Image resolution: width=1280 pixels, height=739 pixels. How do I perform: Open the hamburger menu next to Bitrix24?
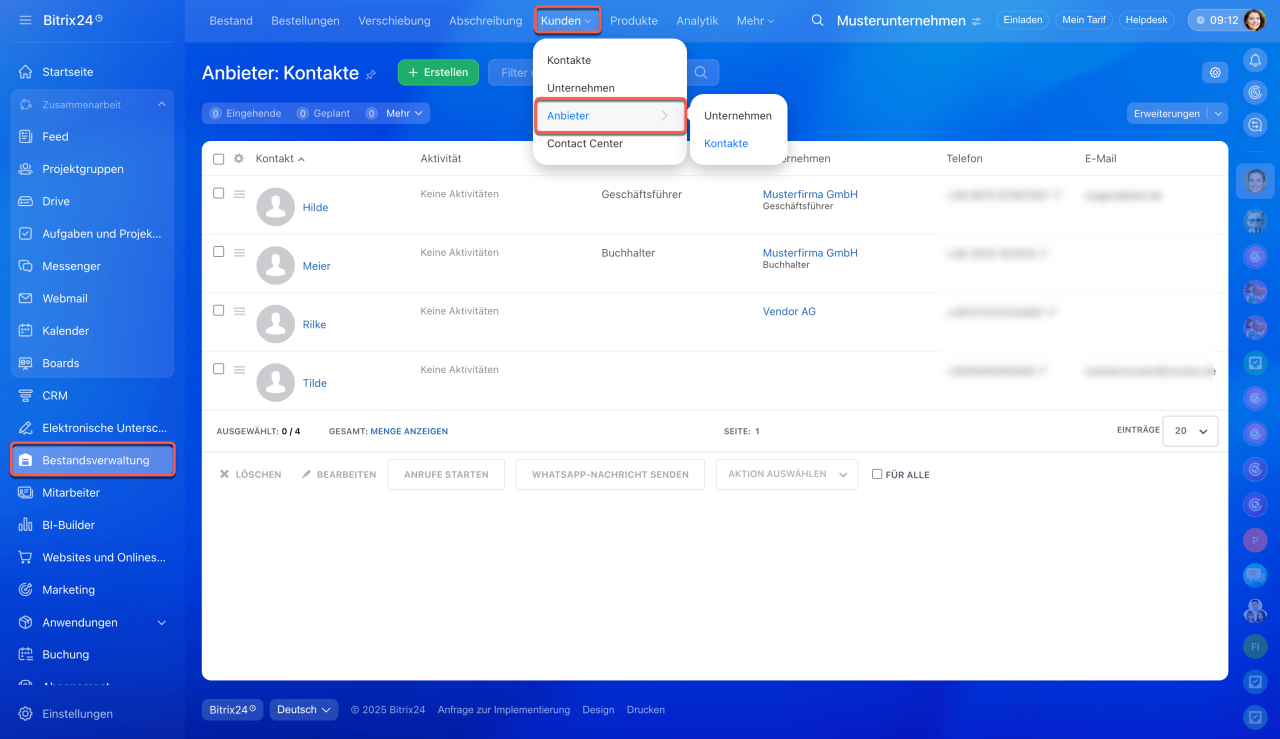pyautogui.click(x=25, y=20)
